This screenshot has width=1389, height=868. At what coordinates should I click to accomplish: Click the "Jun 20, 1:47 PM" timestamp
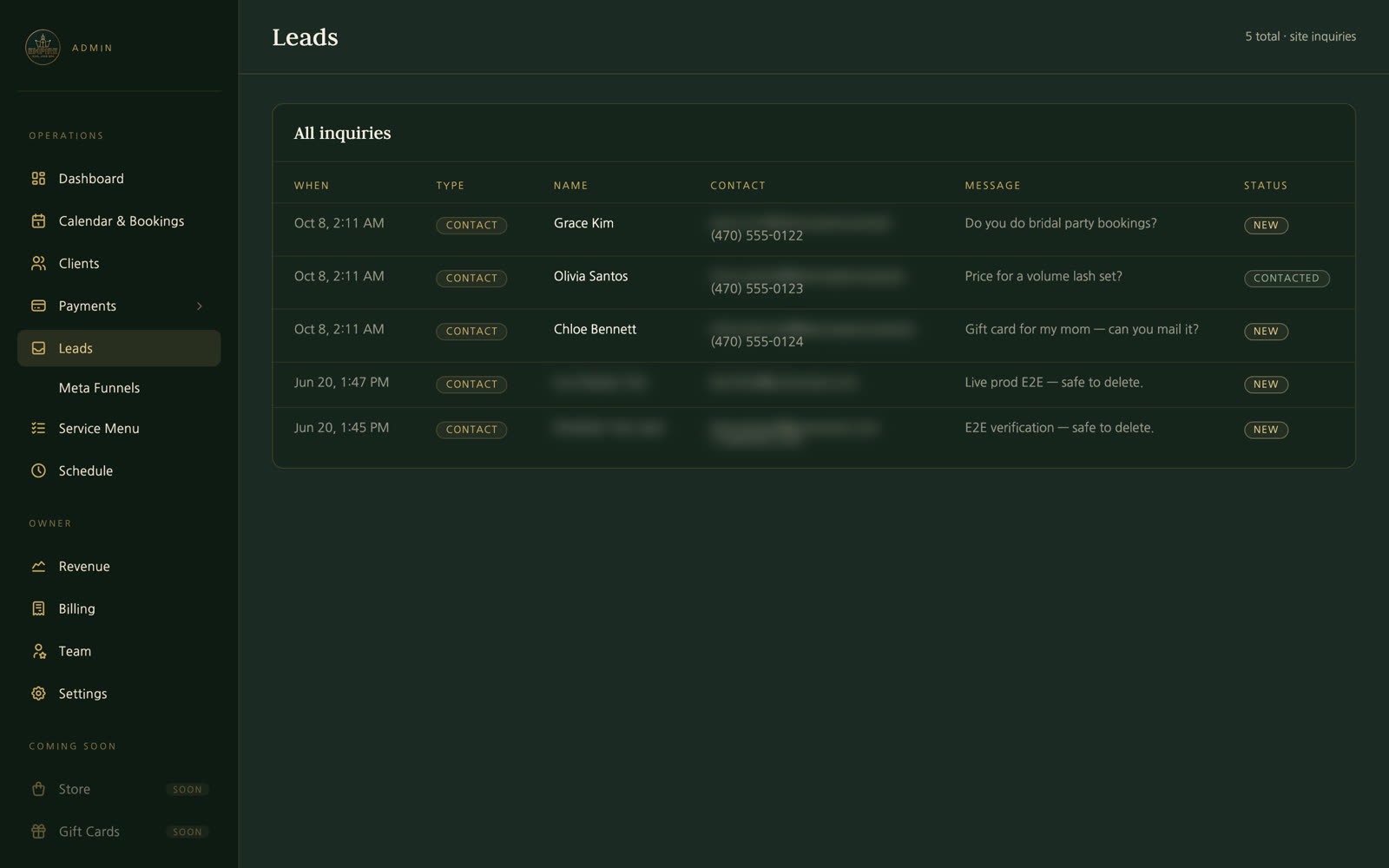tap(341, 382)
